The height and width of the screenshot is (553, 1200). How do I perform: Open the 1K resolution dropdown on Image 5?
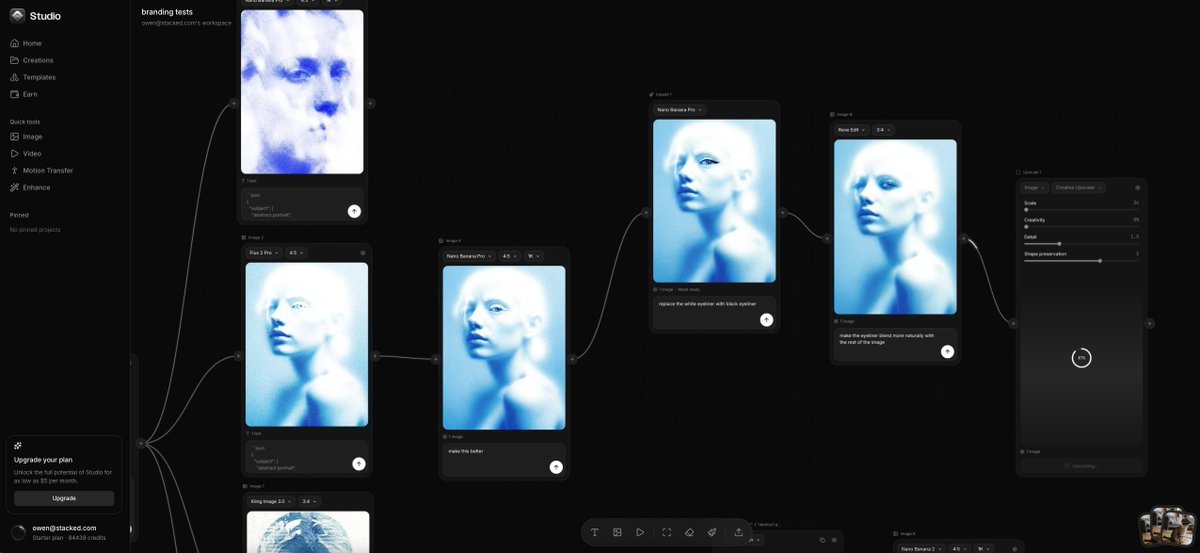click(534, 256)
